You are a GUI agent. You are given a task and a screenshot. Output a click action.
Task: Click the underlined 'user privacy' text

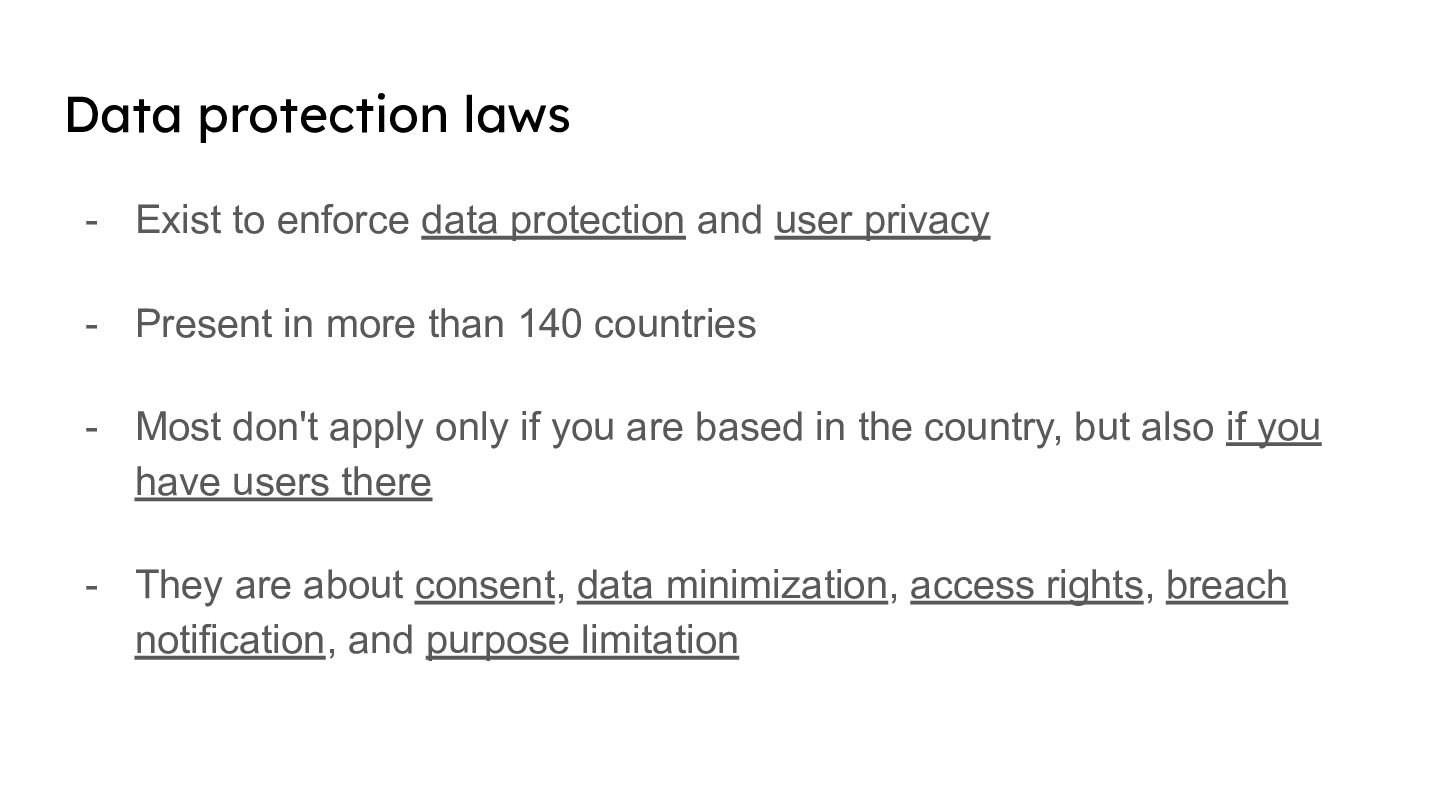point(882,220)
